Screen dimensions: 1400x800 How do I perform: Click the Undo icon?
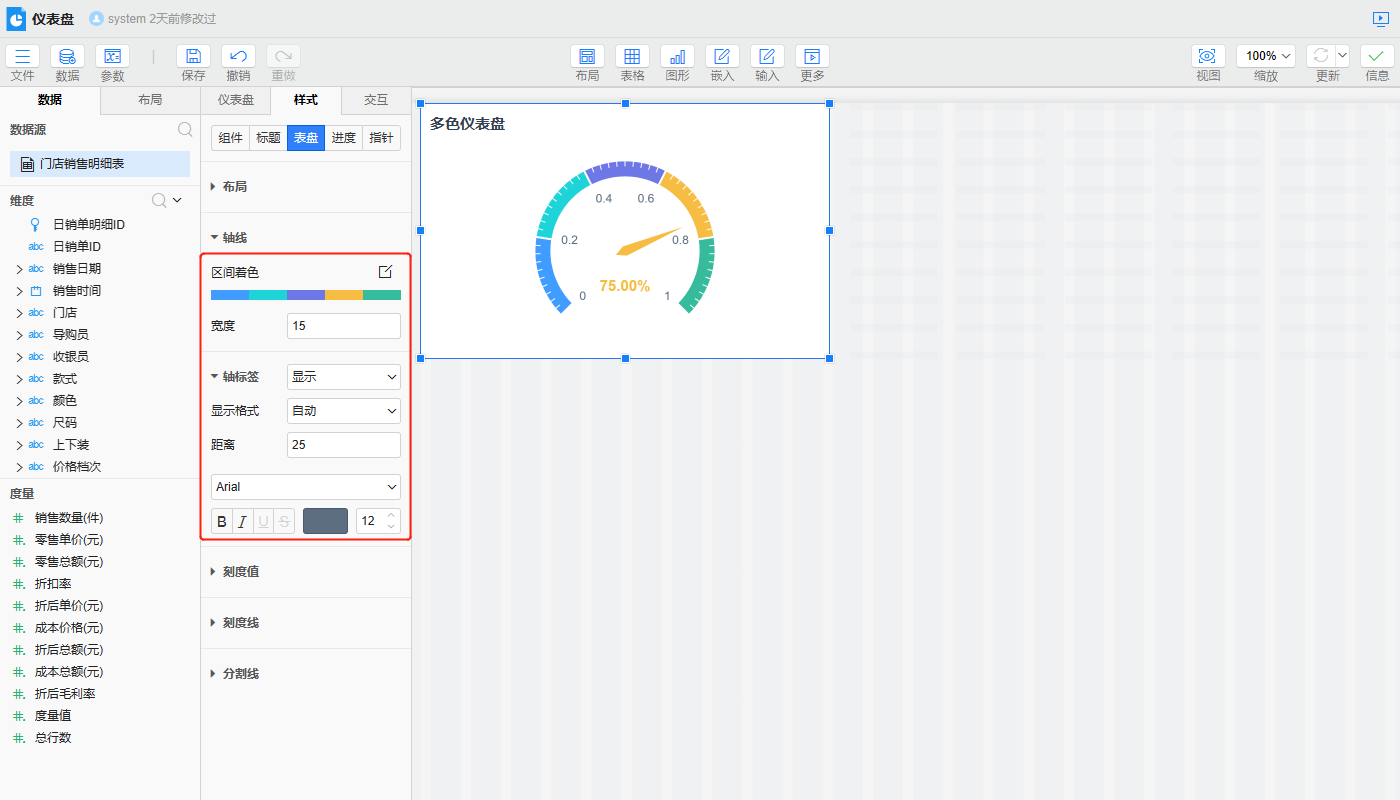coord(238,57)
